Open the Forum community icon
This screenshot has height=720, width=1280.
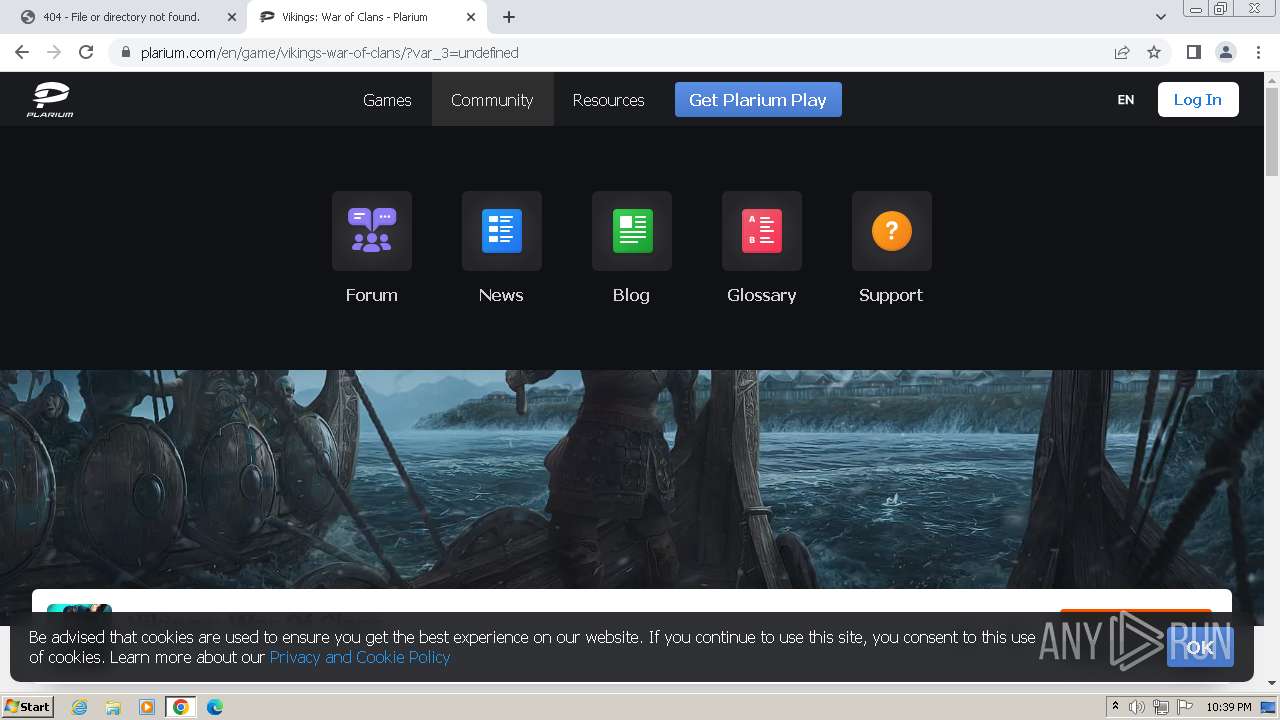coord(372,231)
